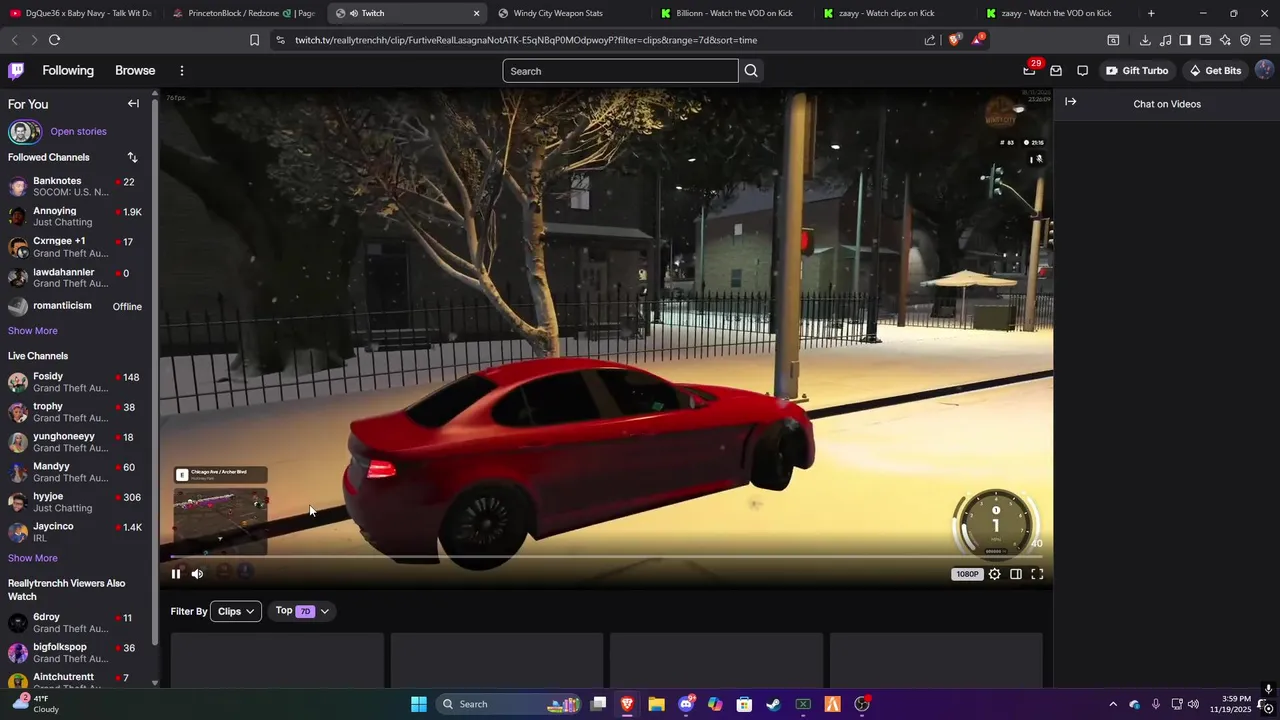Go to the Browse page
The width and height of the screenshot is (1280, 720).
(135, 71)
